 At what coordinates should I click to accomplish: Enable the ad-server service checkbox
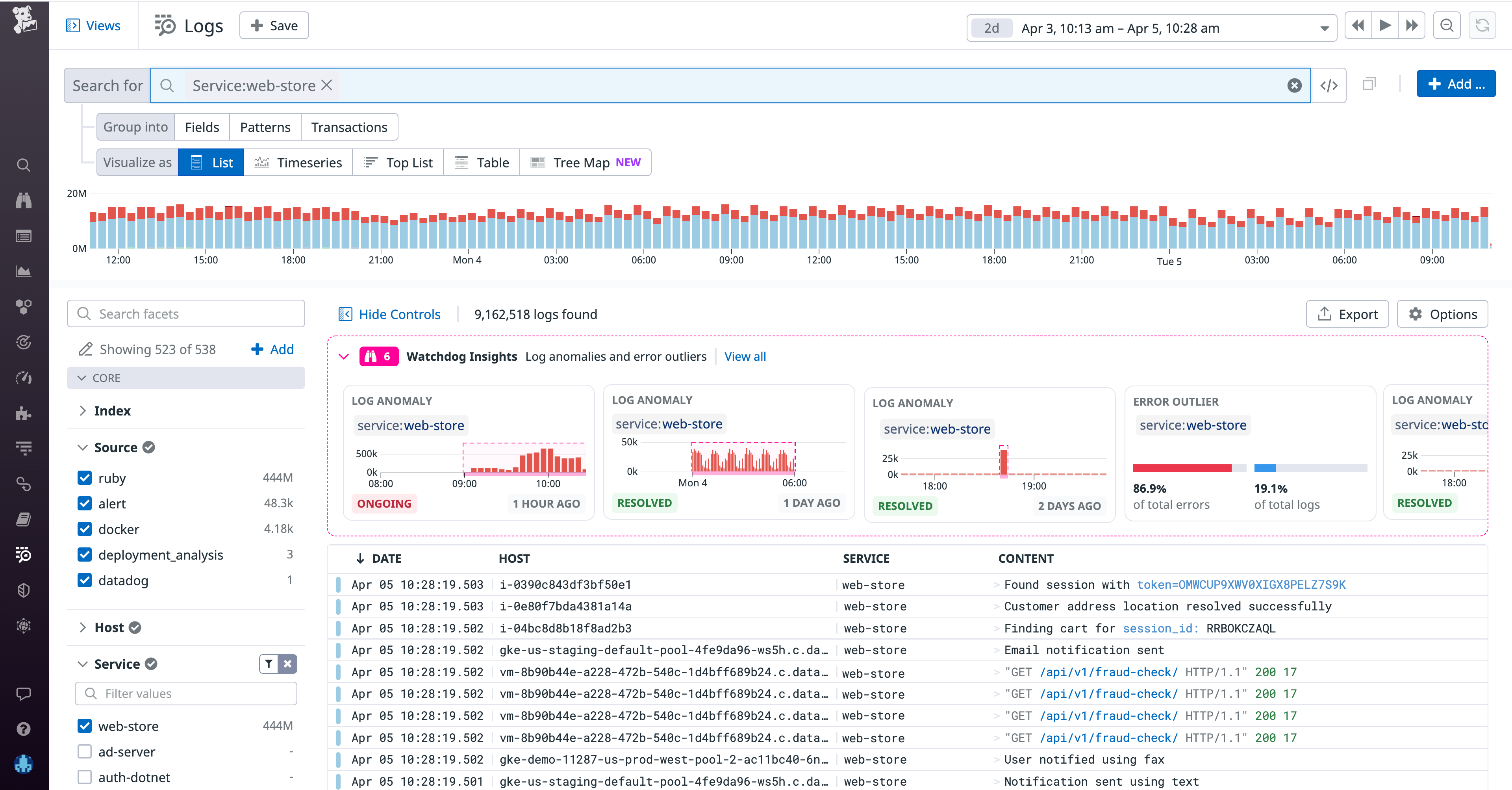(x=85, y=751)
